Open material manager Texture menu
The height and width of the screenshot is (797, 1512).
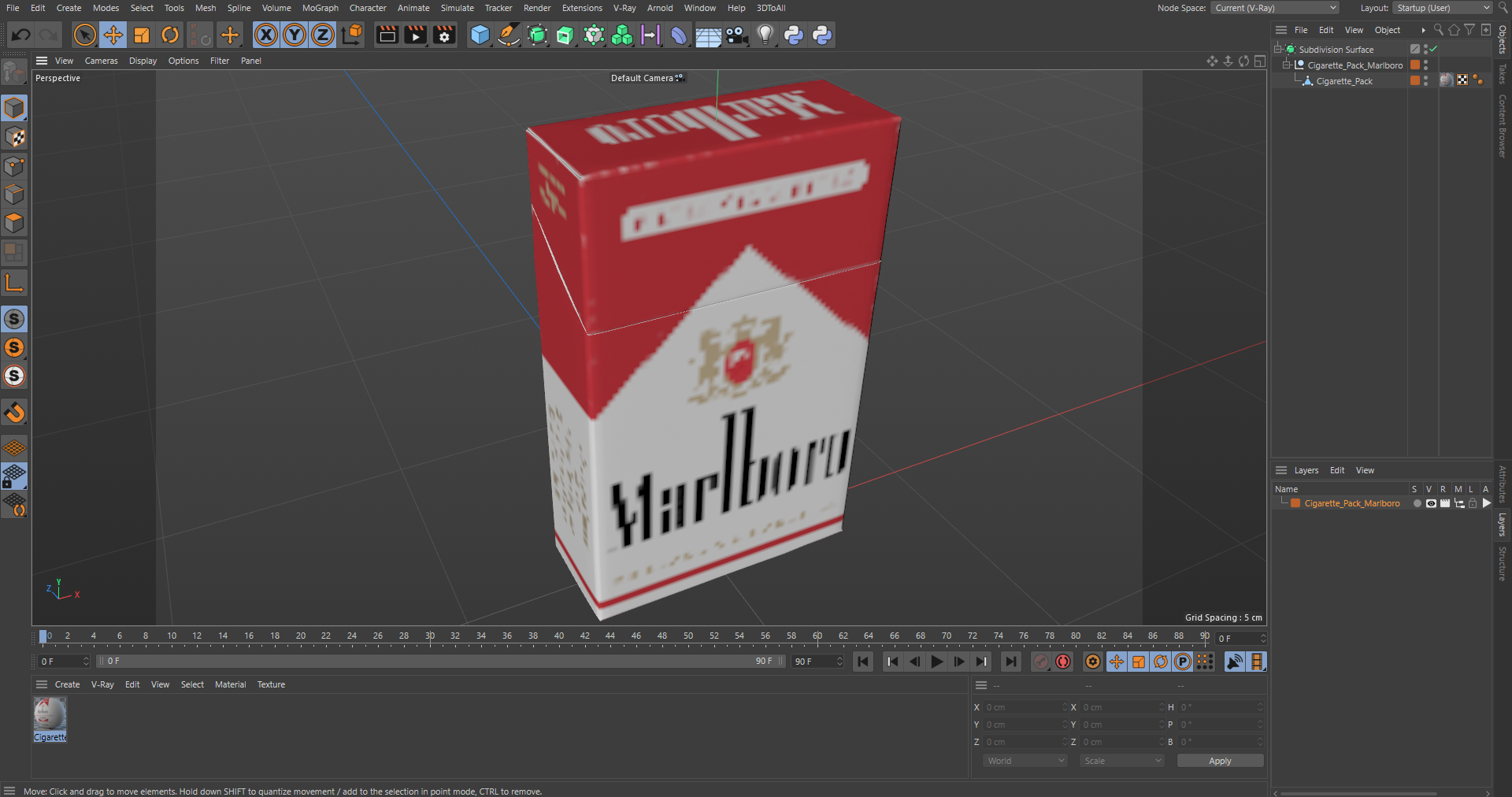pyautogui.click(x=271, y=684)
